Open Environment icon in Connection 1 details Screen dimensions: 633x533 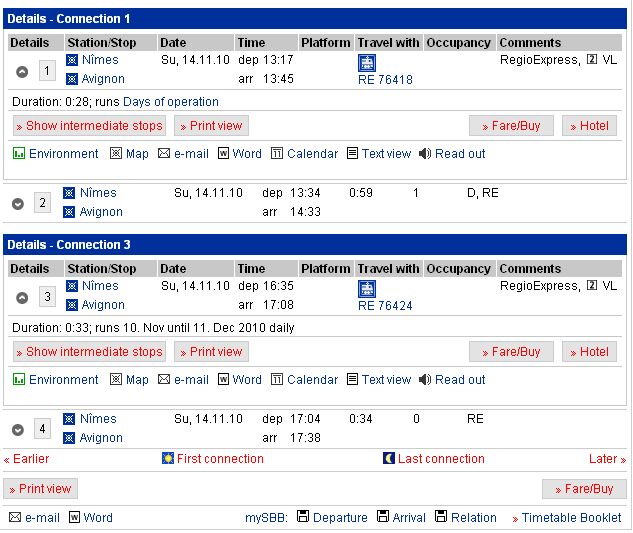tap(19, 153)
